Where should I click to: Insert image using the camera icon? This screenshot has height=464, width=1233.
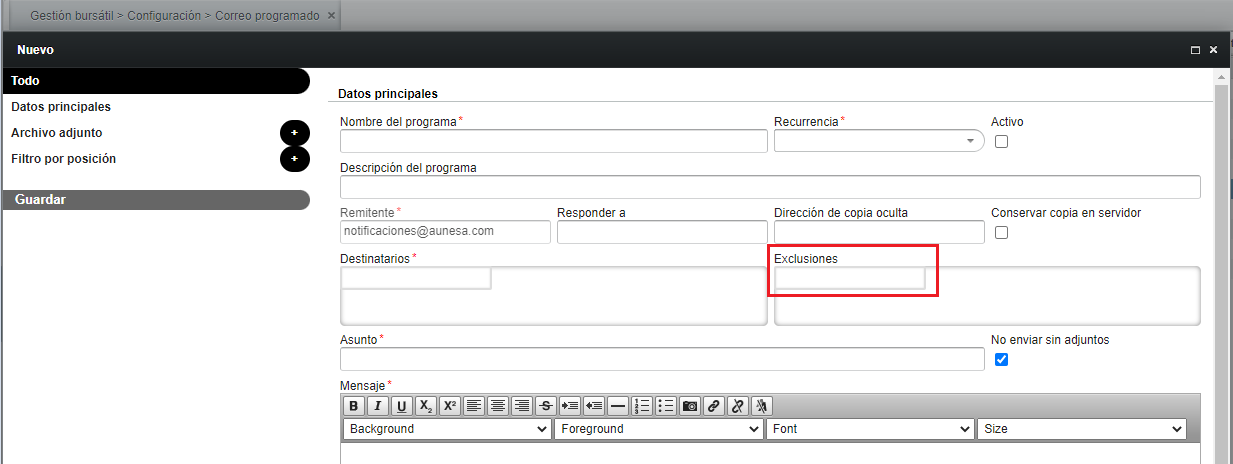point(690,406)
